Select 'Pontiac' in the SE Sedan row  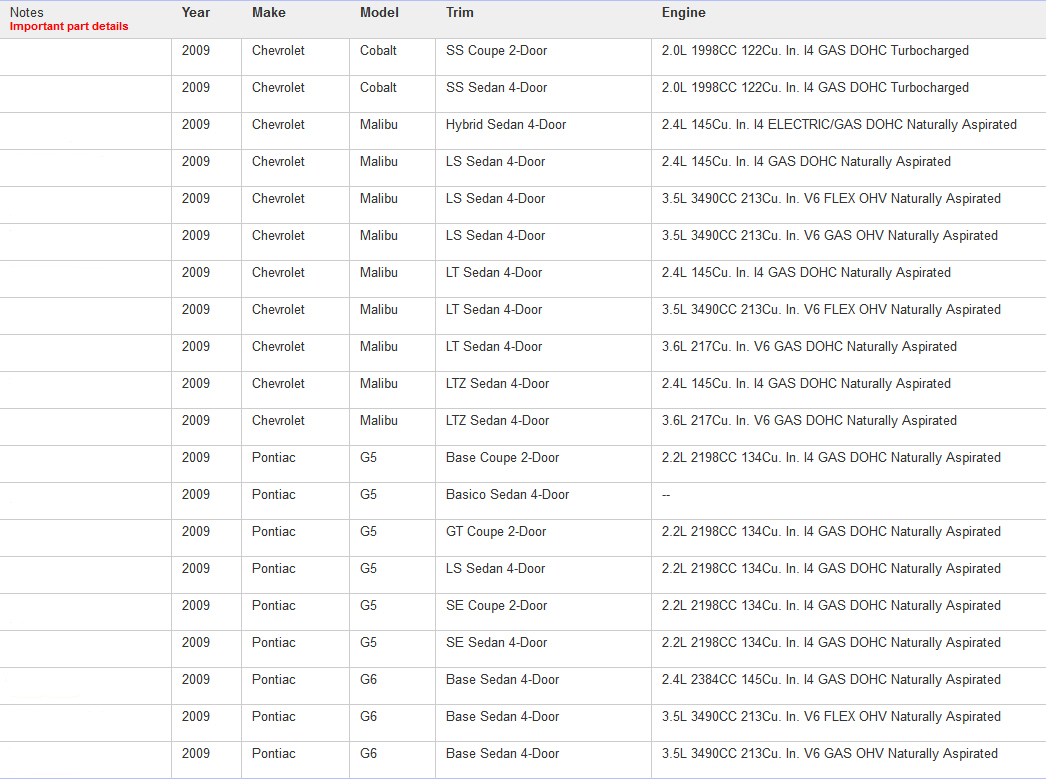274,642
